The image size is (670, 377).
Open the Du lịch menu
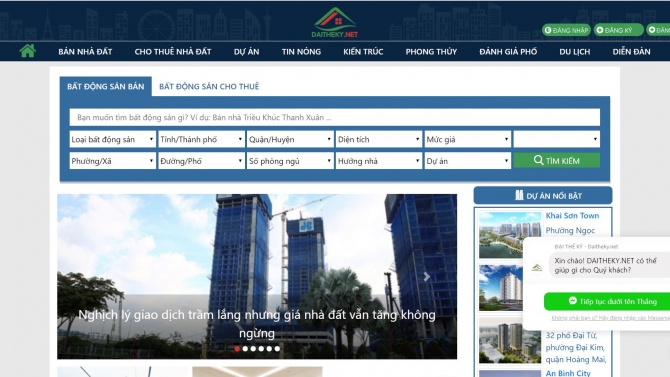pos(575,52)
